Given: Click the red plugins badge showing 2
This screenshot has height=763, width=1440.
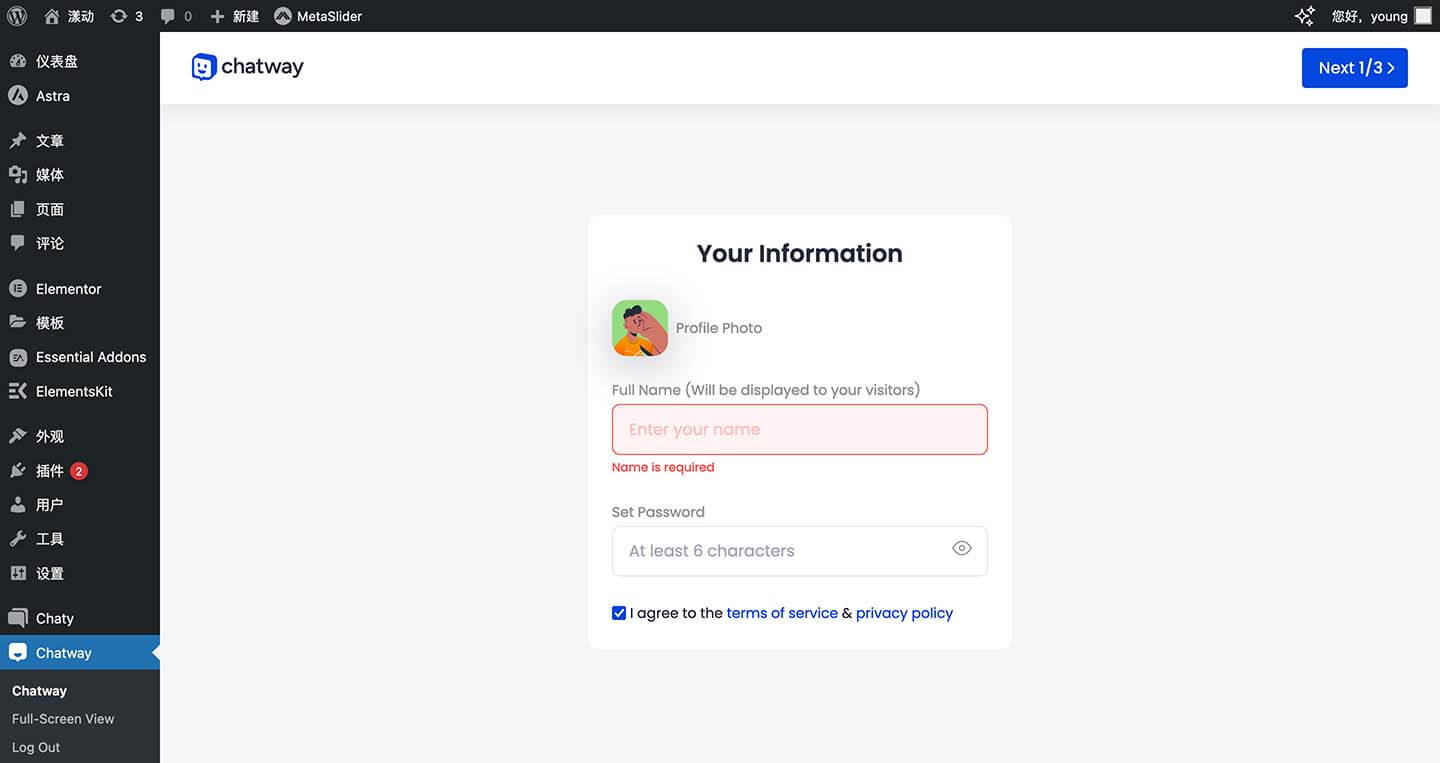Looking at the screenshot, I should click(x=79, y=471).
